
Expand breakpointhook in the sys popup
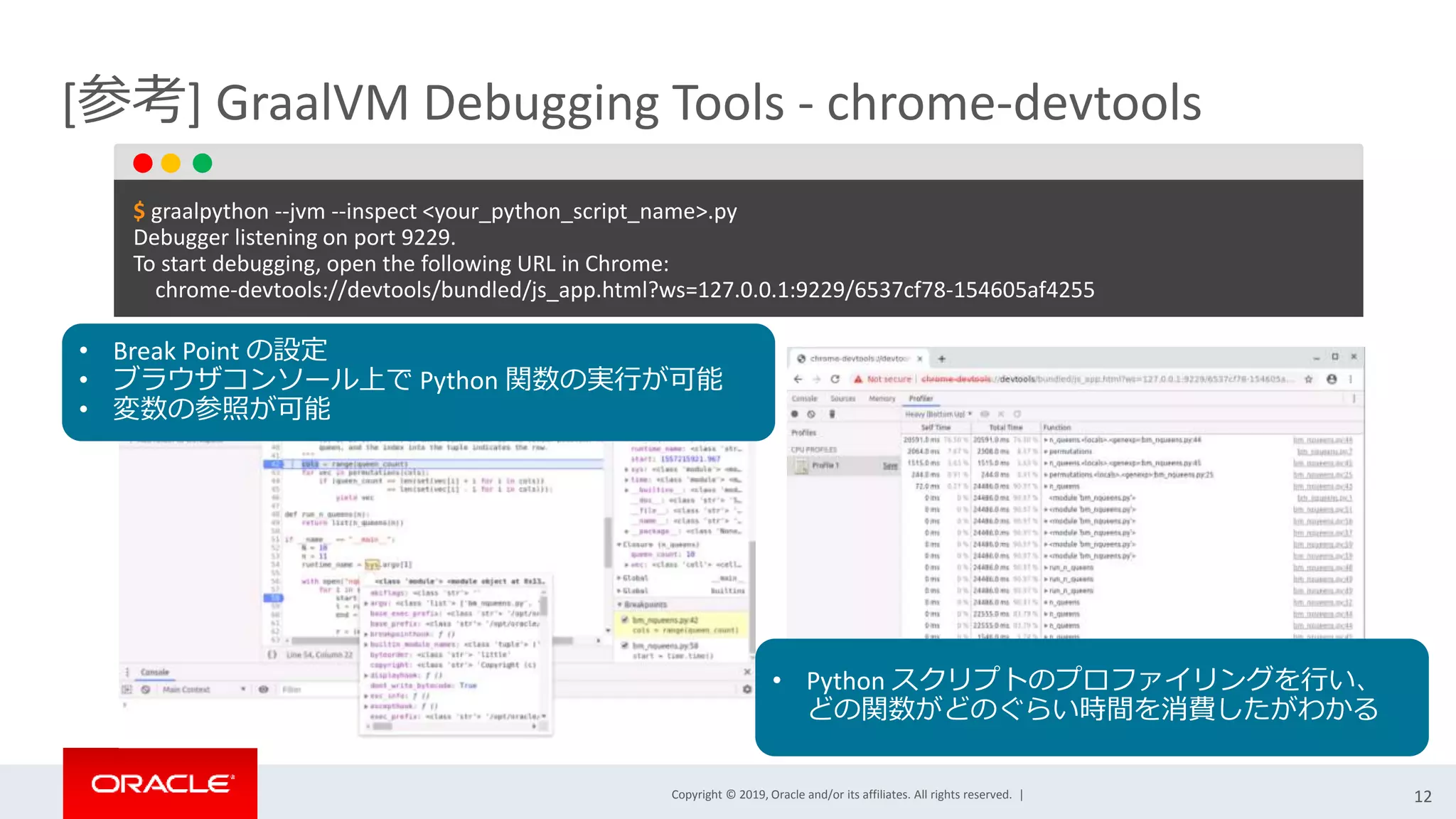coord(367,634)
